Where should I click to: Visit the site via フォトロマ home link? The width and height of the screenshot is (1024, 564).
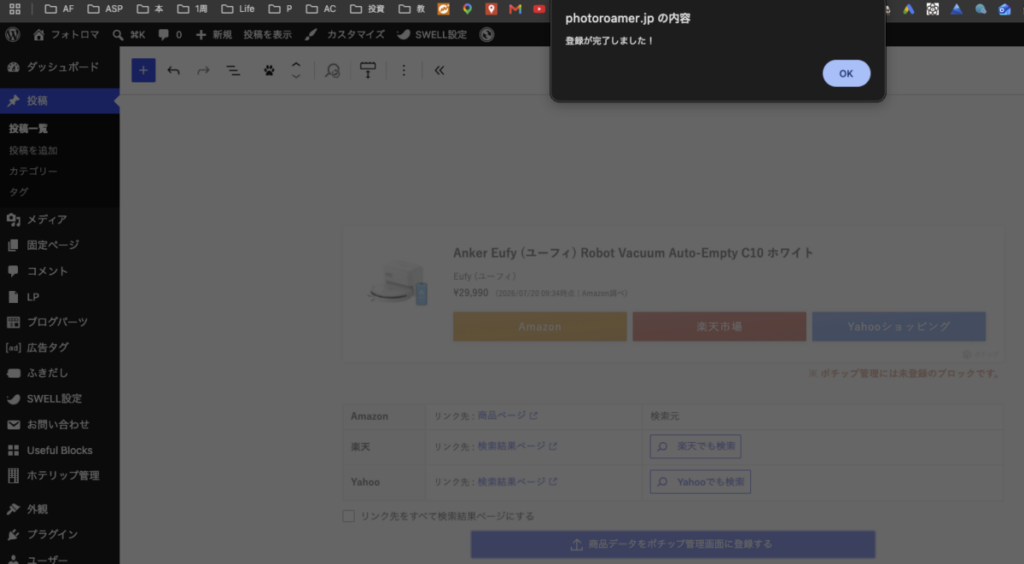[x=66, y=35]
